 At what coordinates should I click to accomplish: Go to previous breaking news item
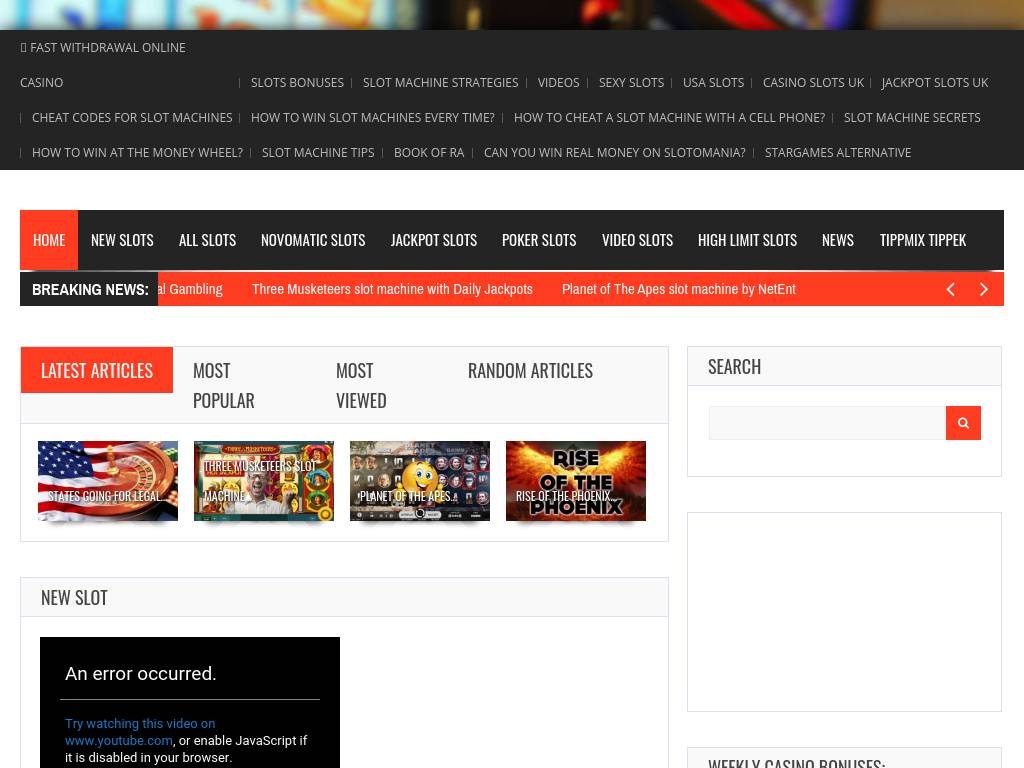950,289
